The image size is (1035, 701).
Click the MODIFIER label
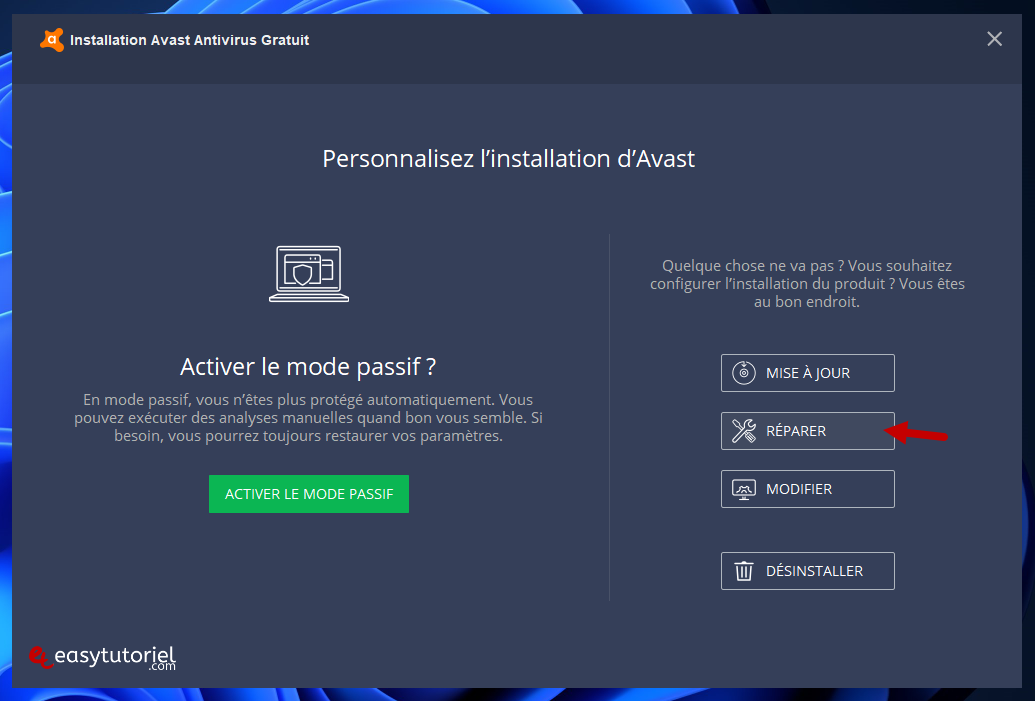coord(799,489)
